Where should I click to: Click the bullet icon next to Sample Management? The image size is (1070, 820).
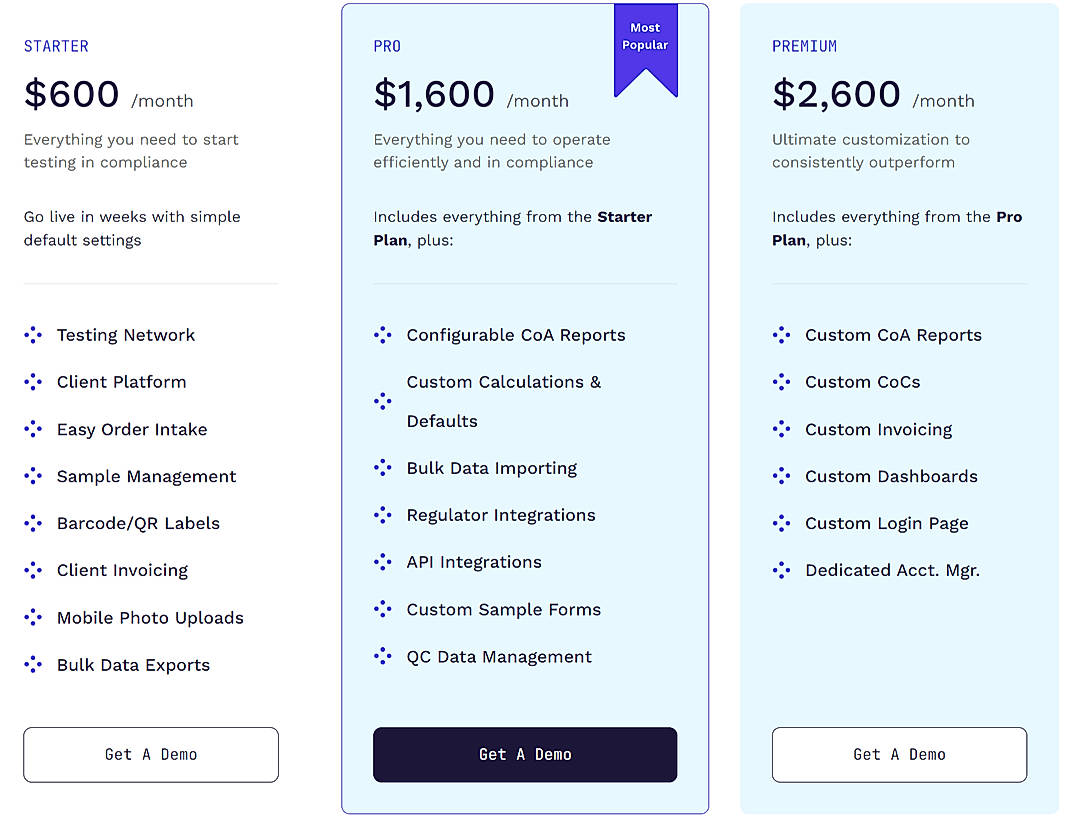click(x=32, y=476)
